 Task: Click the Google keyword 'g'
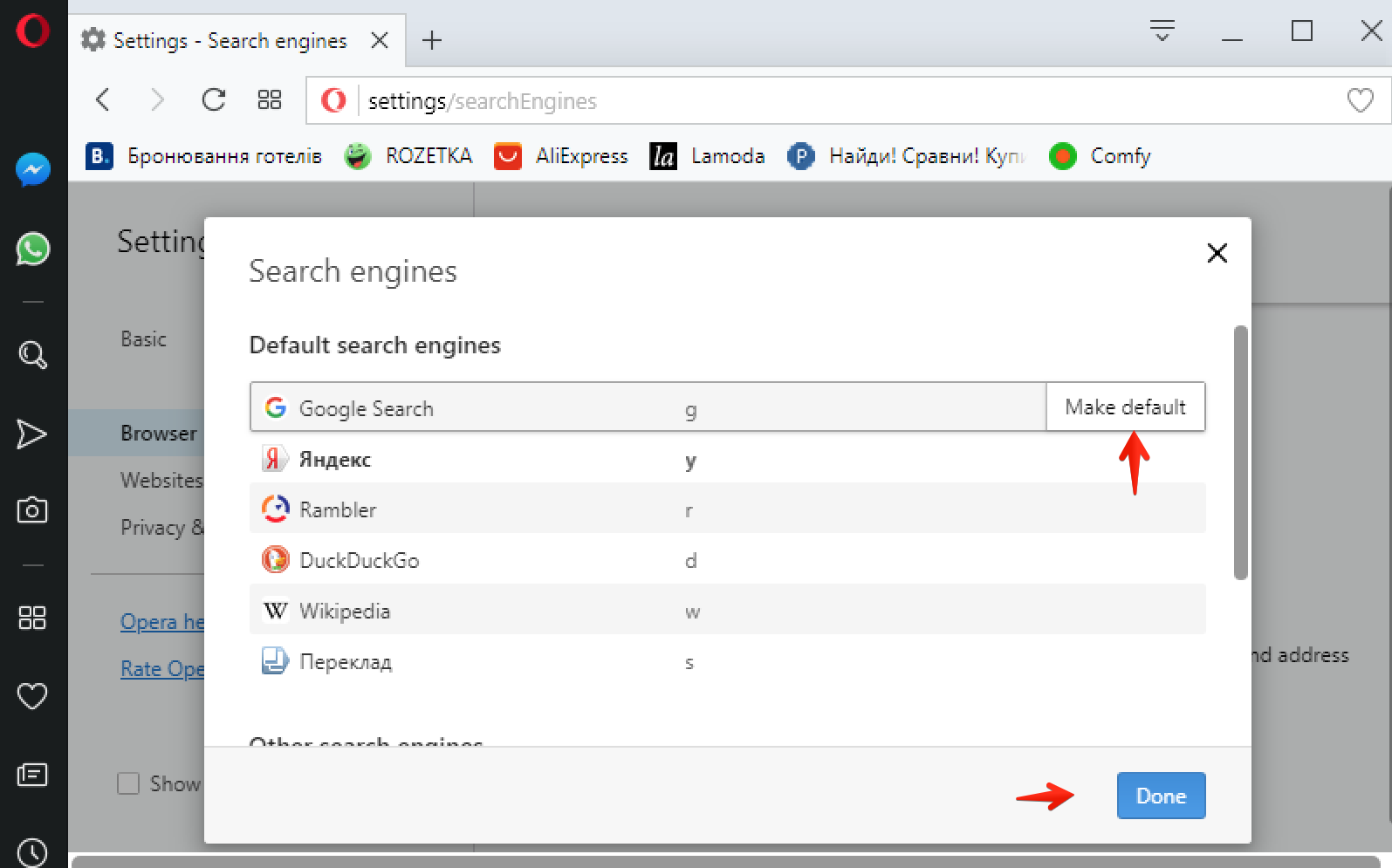pos(690,410)
